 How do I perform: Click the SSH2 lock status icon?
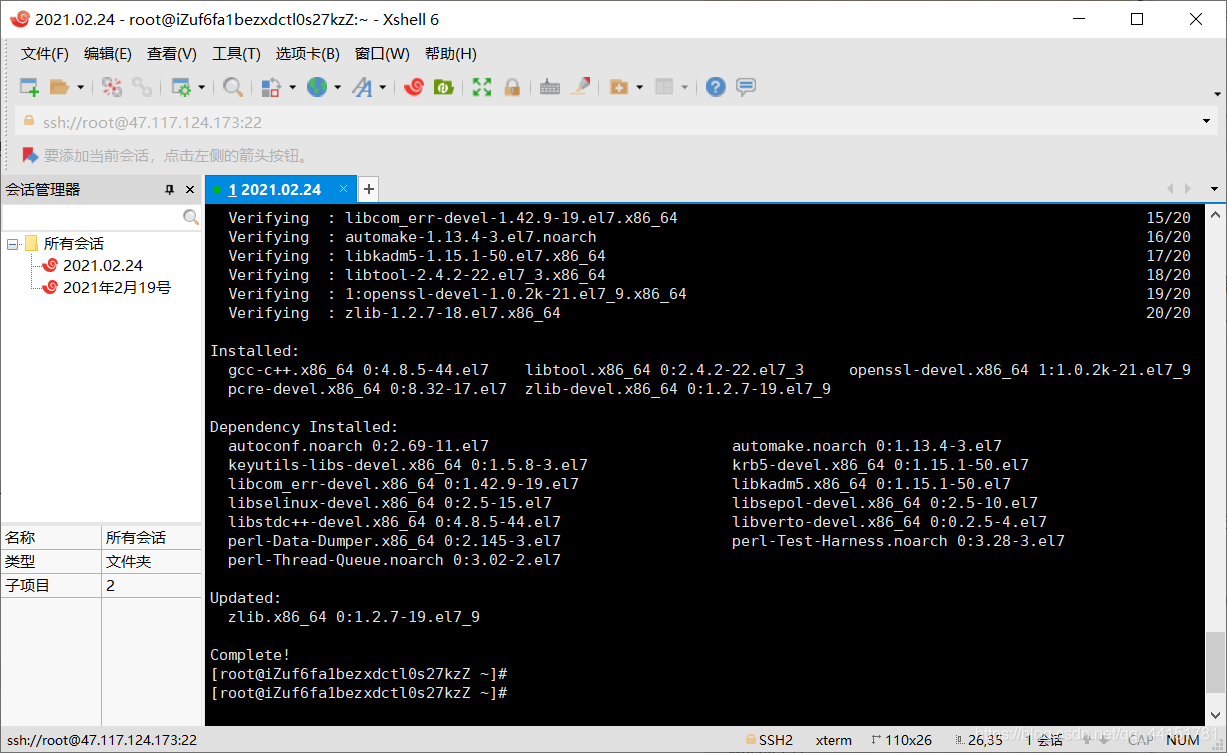coord(749,740)
